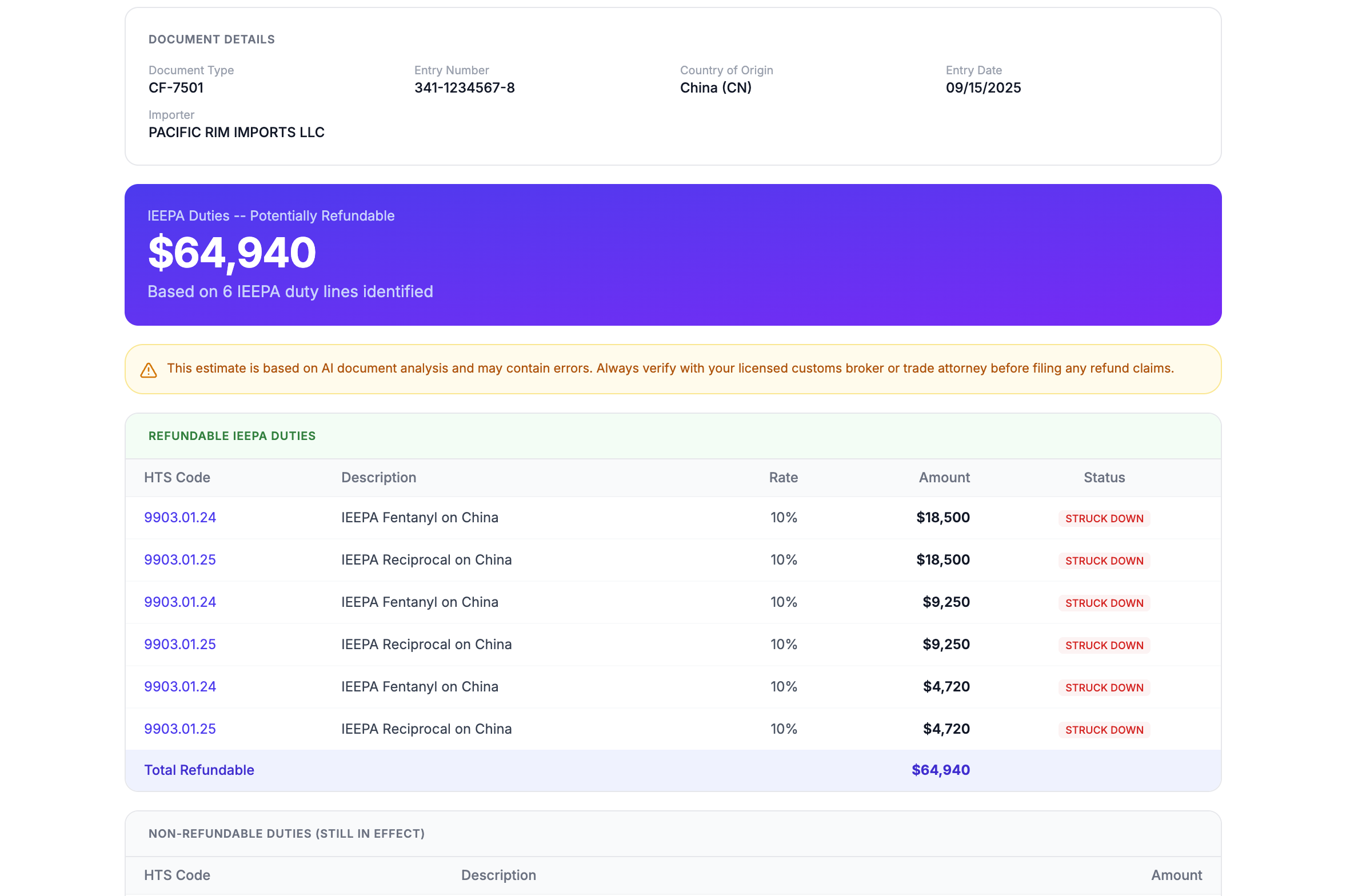This screenshot has height=896, width=1358.
Task: Open HTS code 9903.01.24 for $4,720 row
Action: (x=179, y=686)
